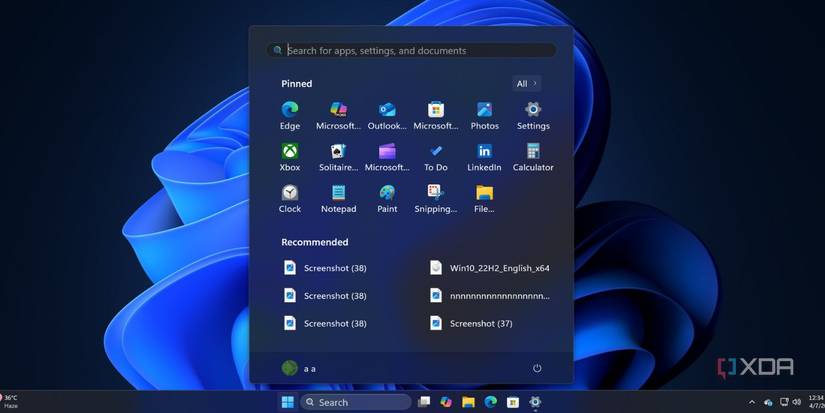Launch the To Do app
The image size is (825, 413).
(436, 157)
